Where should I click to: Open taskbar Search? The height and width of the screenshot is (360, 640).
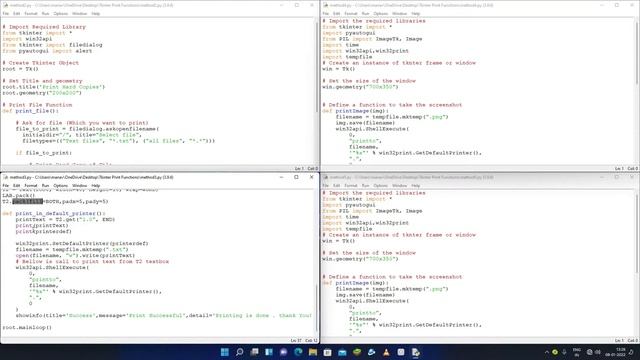pos(240,352)
